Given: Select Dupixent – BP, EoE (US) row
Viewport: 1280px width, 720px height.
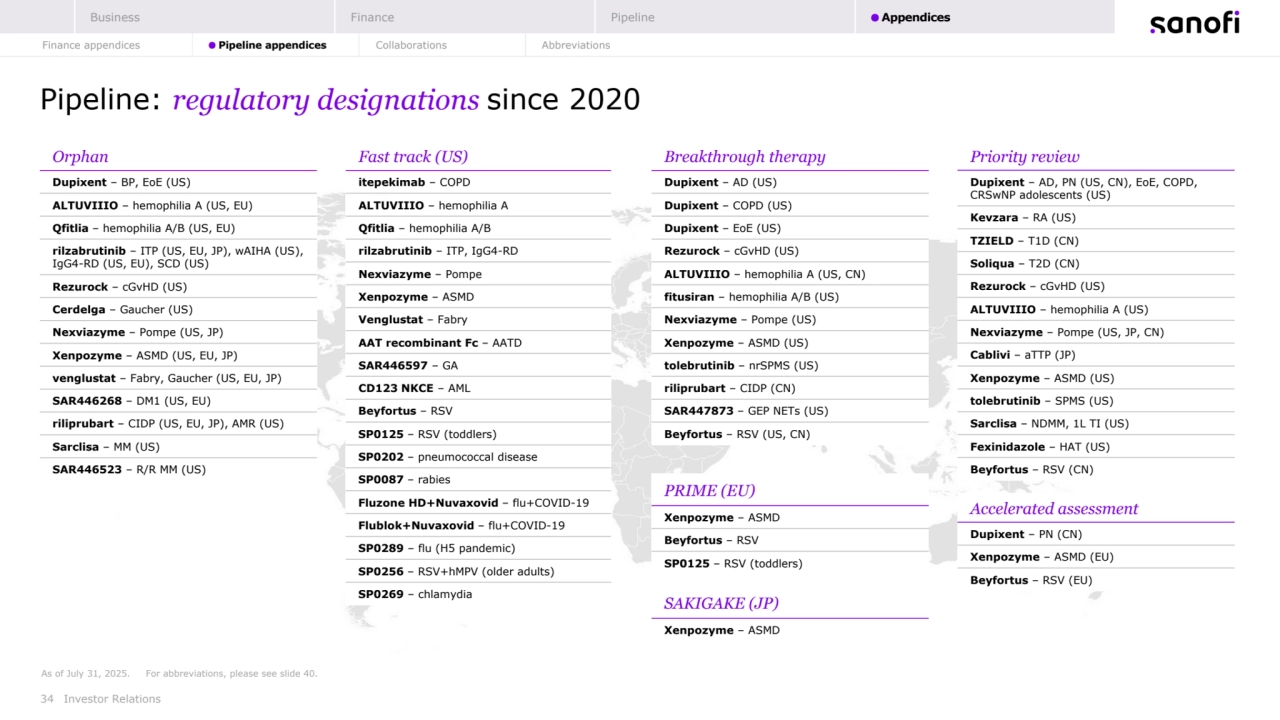Looking at the screenshot, I should 178,182.
